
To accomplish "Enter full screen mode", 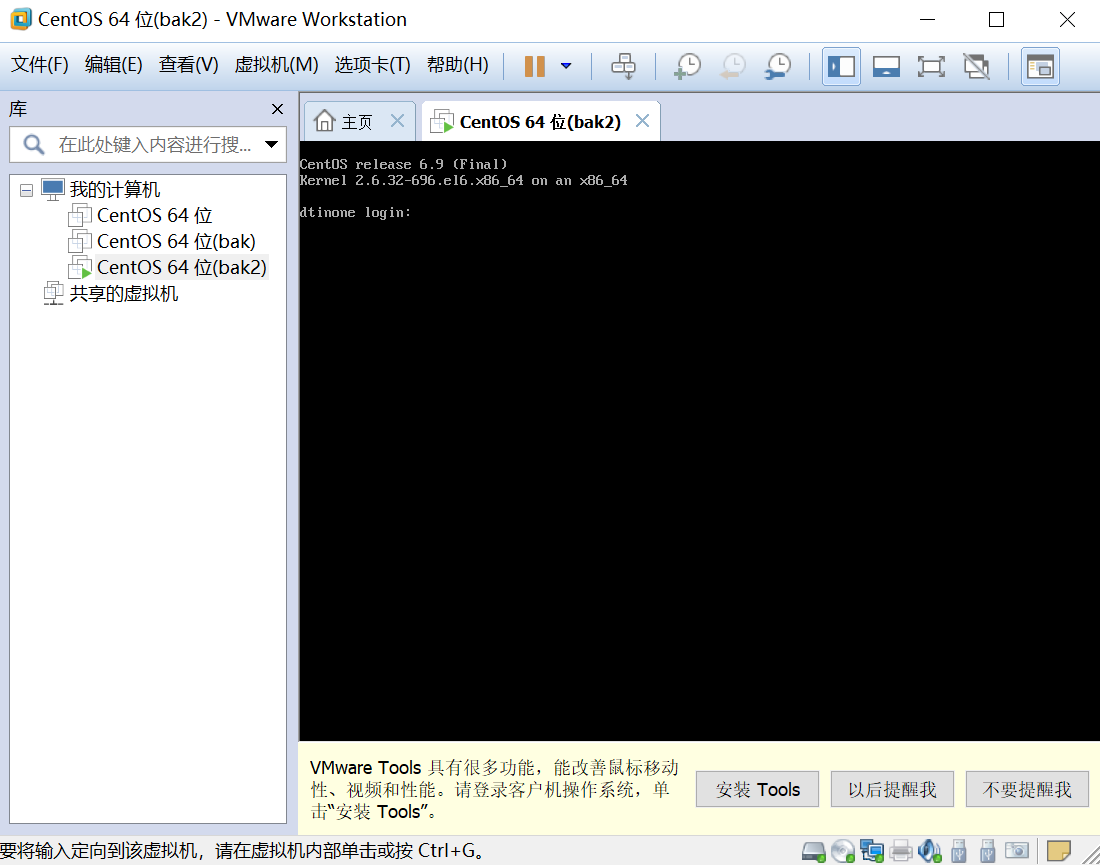I will click(x=931, y=67).
